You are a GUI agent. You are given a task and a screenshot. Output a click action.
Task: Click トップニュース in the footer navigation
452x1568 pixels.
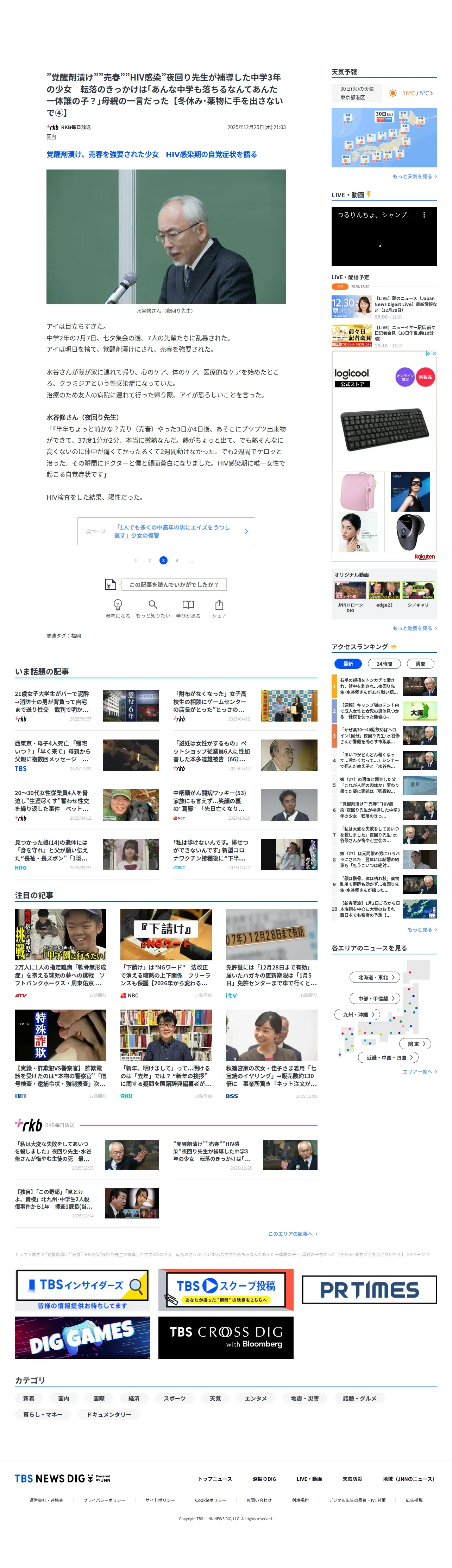tap(215, 1479)
